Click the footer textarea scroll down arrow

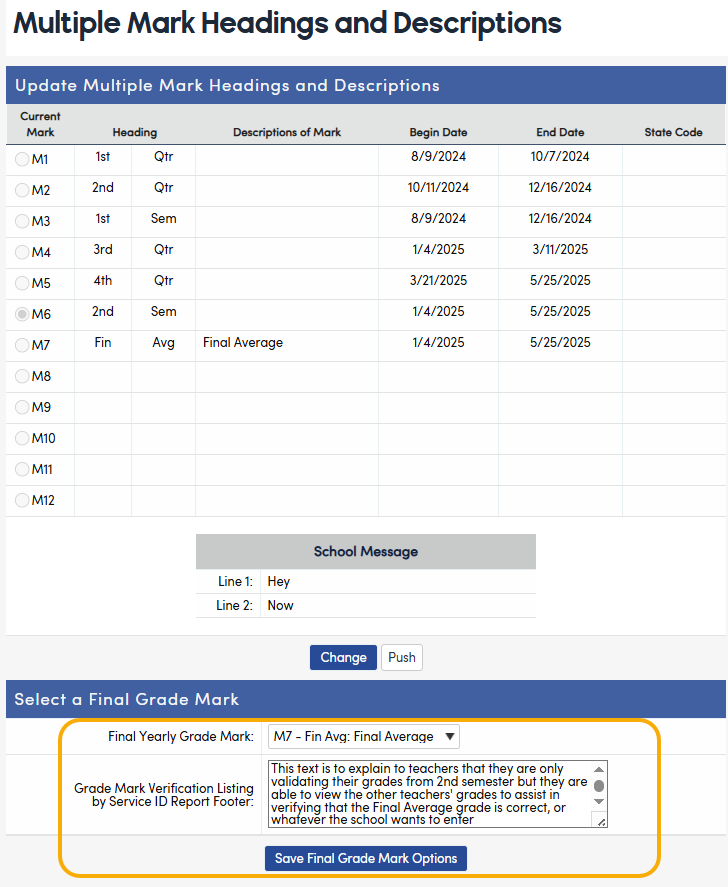coord(599,802)
